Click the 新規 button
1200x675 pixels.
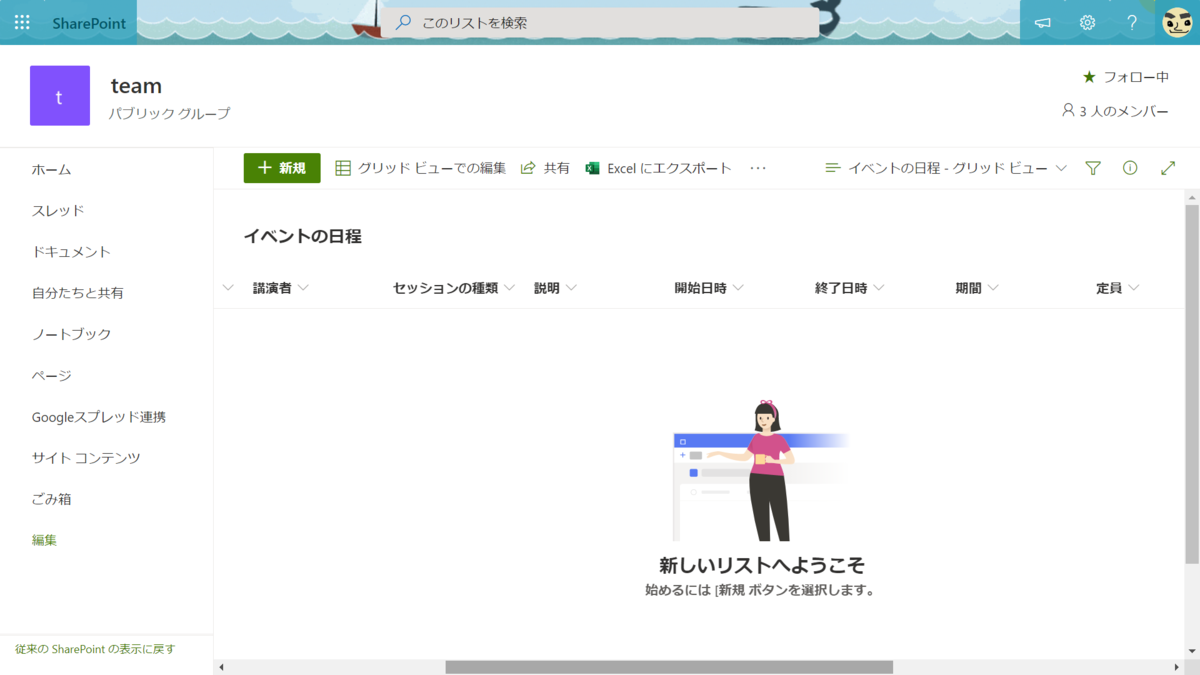[x=282, y=168]
